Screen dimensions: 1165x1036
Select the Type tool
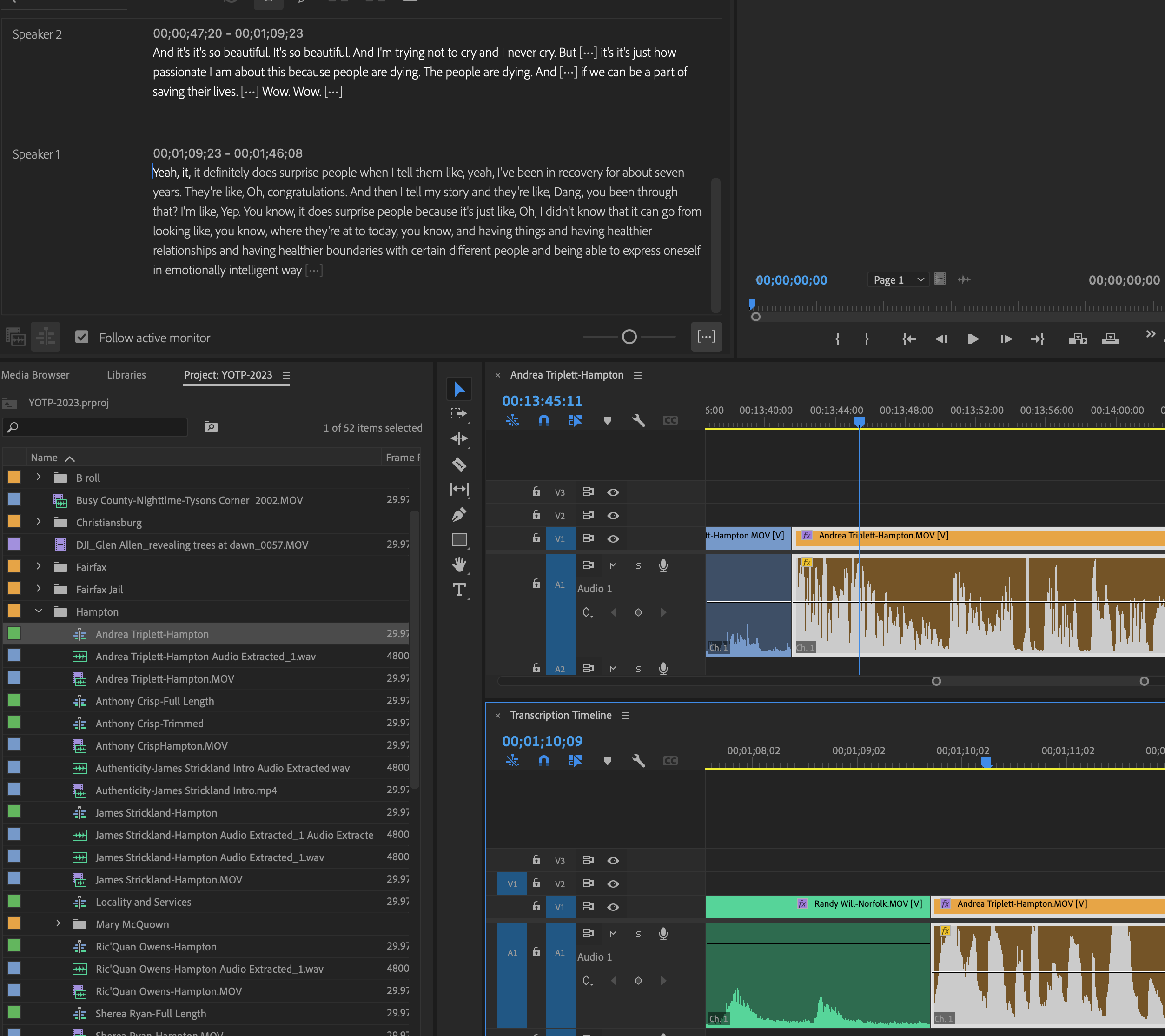(459, 590)
